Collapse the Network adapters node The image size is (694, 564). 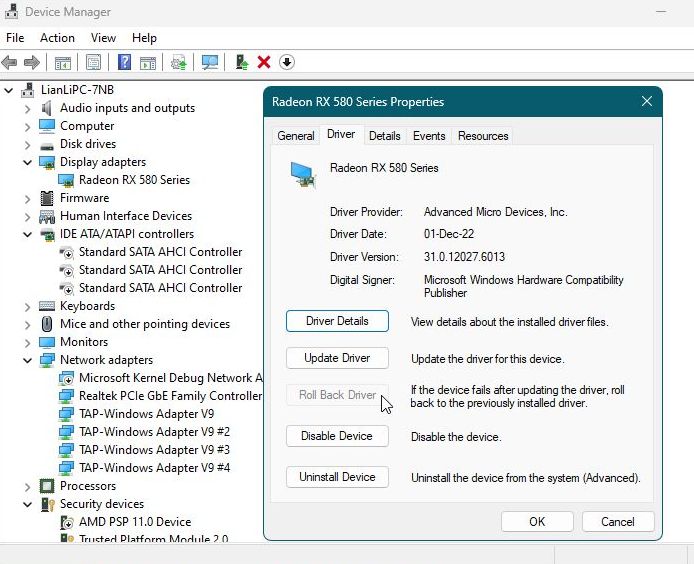[x=27, y=360]
